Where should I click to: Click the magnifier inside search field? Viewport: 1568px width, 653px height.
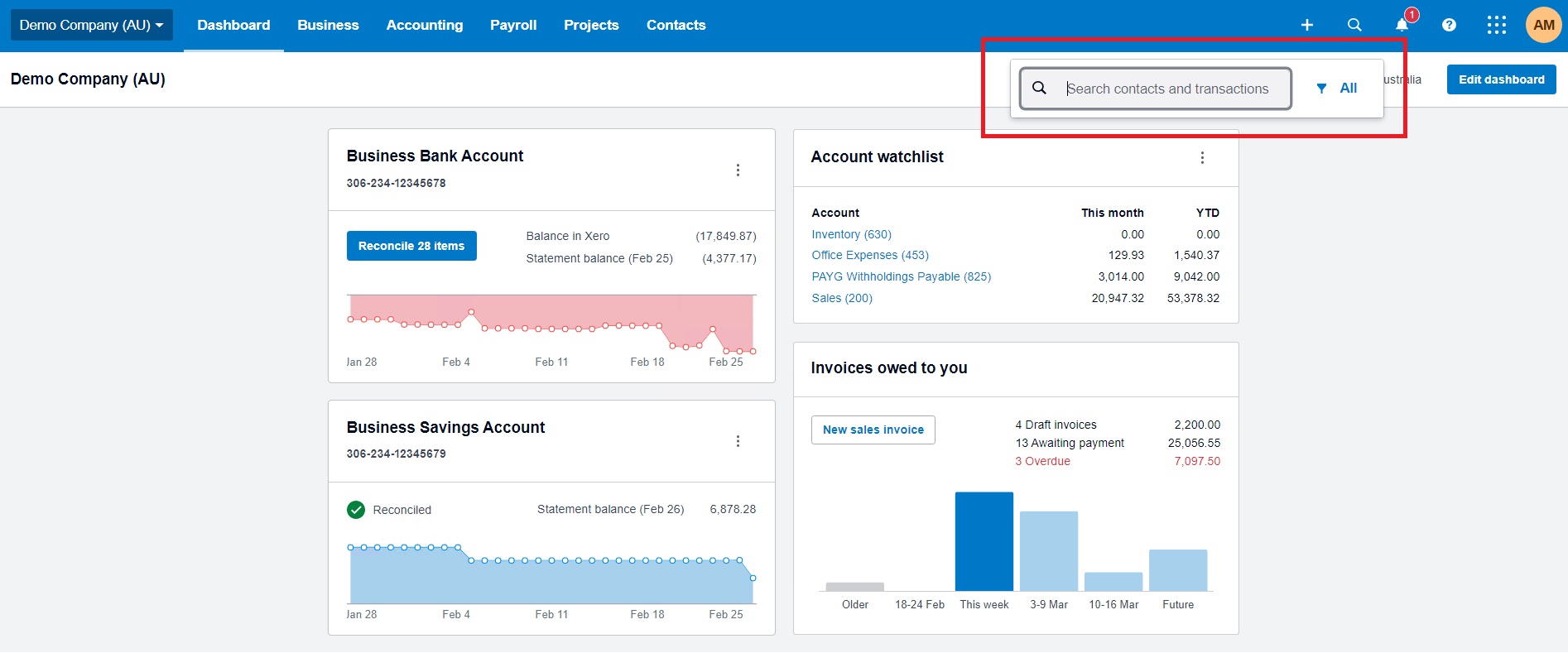[1039, 88]
